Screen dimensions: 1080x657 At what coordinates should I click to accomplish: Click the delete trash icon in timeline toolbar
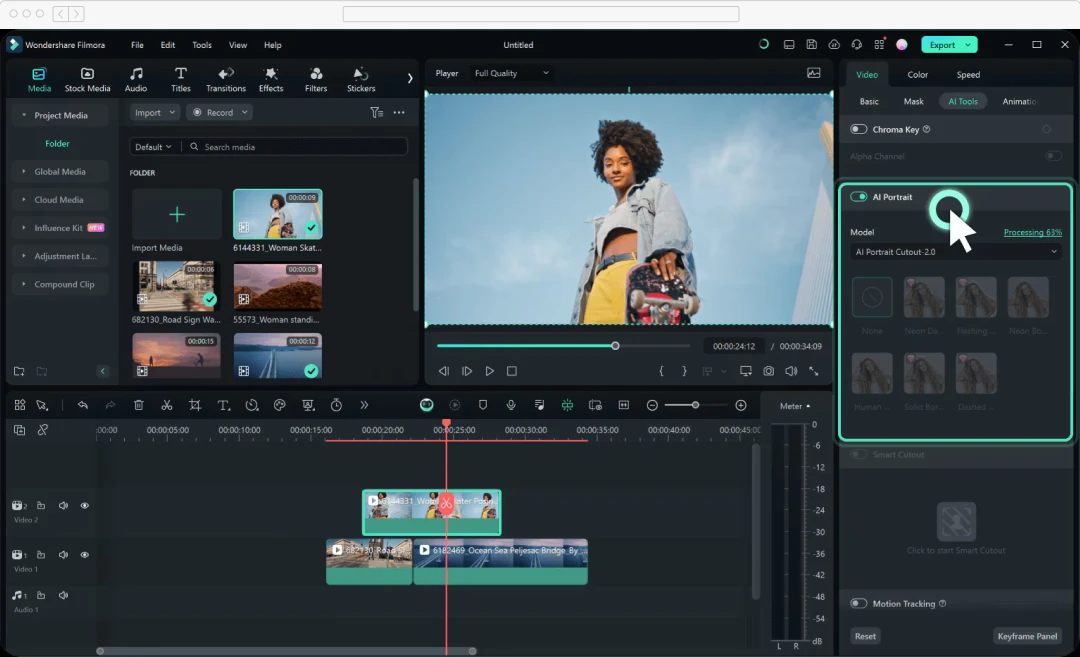coord(139,405)
